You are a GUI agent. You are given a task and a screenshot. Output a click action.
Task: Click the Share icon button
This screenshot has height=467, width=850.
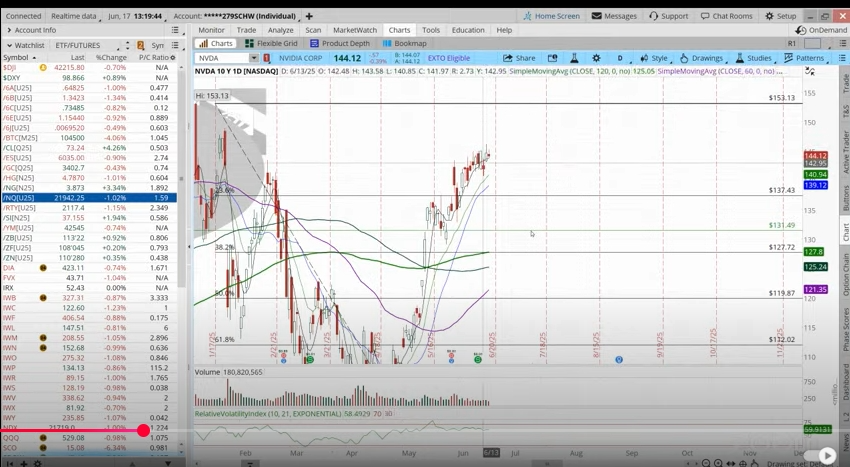click(x=519, y=58)
